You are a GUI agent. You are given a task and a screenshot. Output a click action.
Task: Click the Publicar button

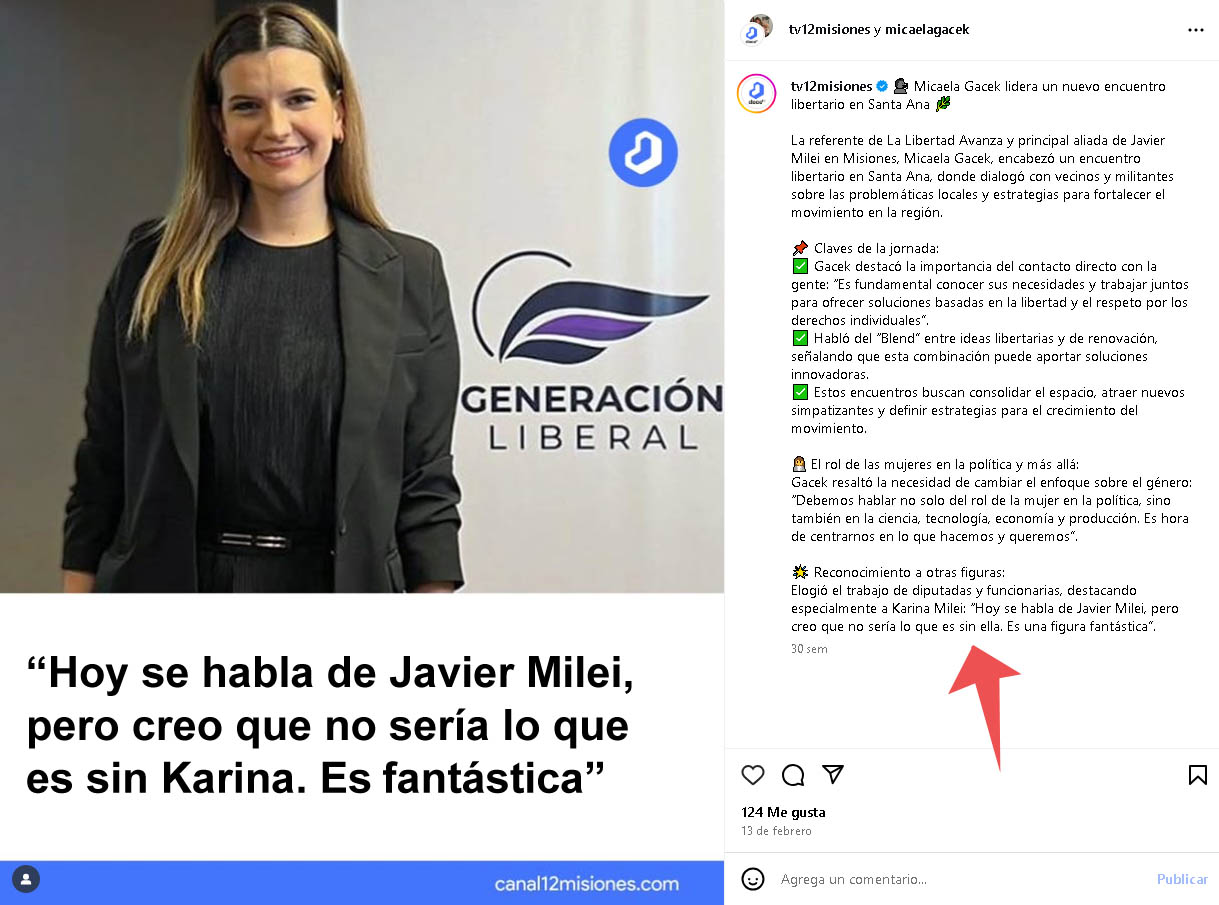point(1182,879)
